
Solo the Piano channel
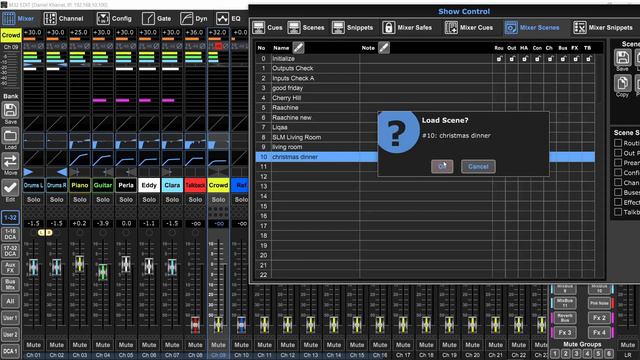point(80,200)
